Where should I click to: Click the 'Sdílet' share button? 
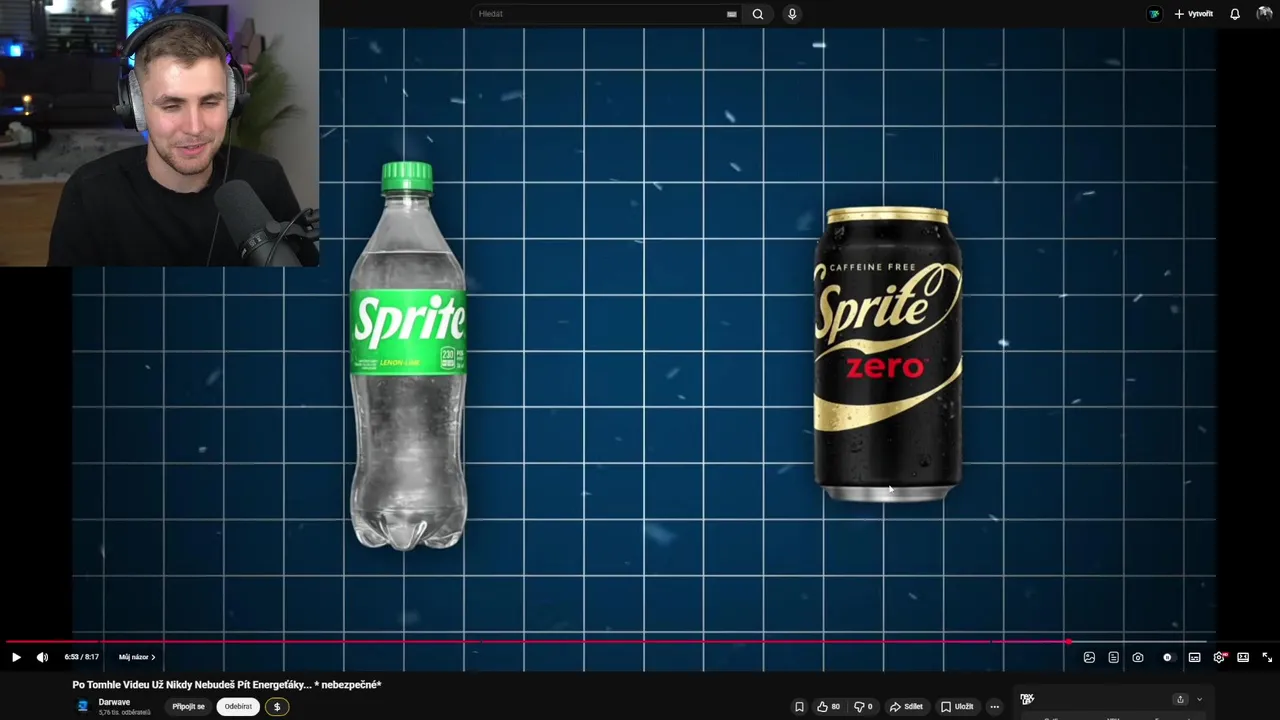(906, 706)
